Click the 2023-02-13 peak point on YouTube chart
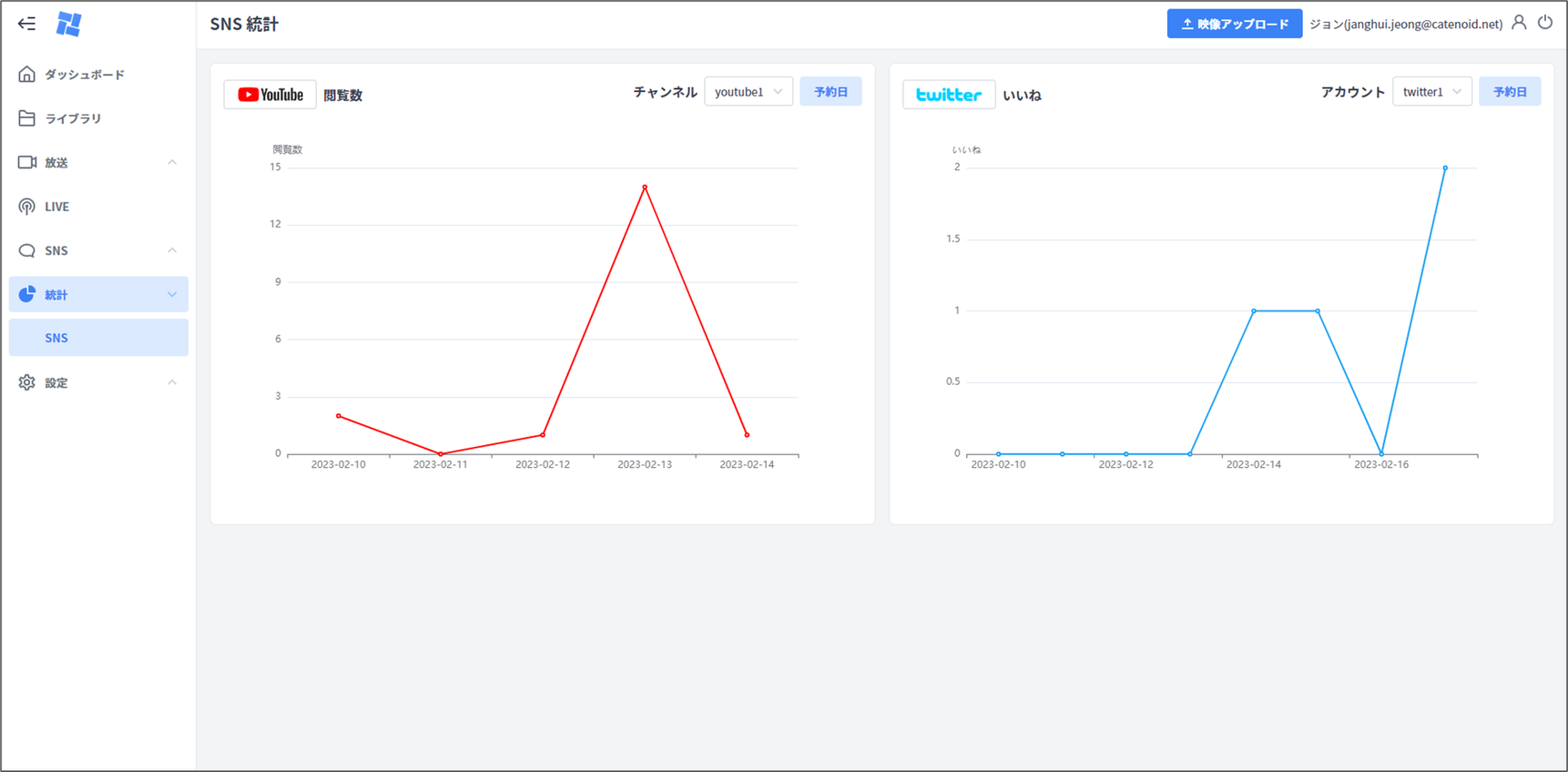This screenshot has height=772, width=1568. click(645, 188)
